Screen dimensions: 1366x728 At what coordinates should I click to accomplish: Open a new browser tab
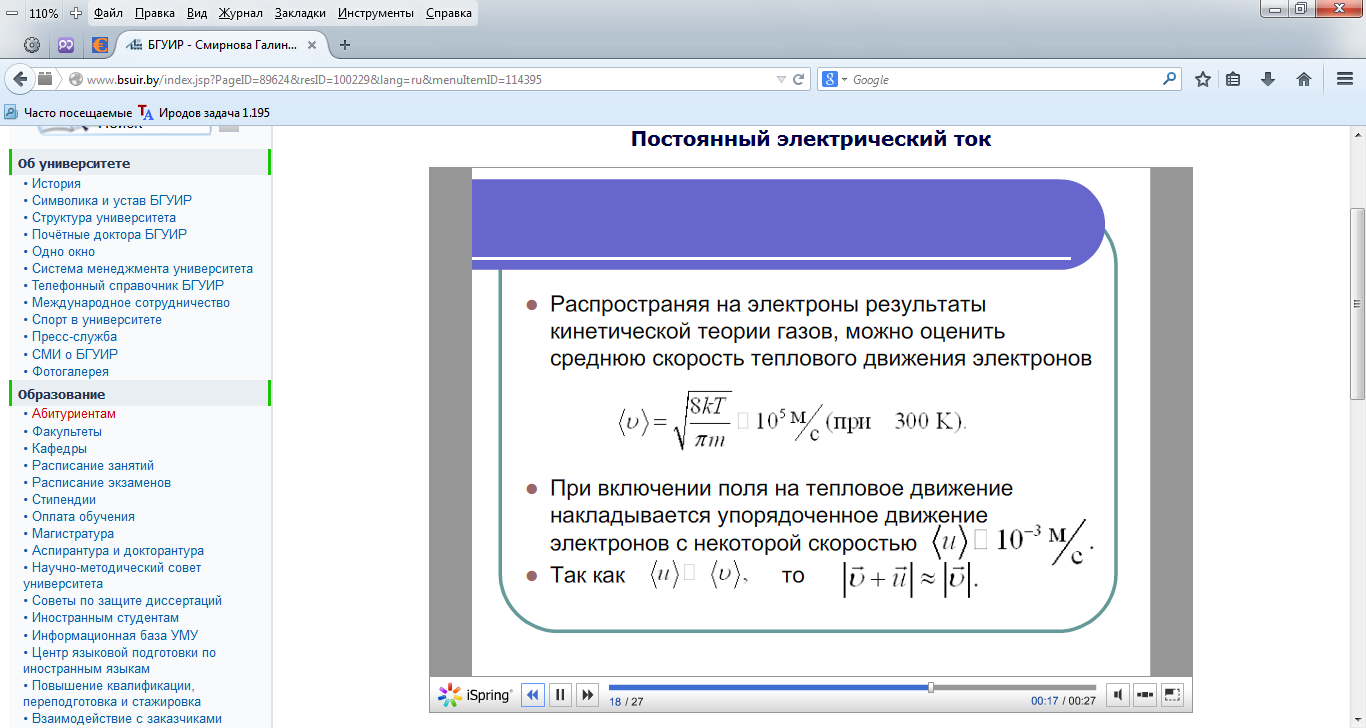pyautogui.click(x=345, y=45)
